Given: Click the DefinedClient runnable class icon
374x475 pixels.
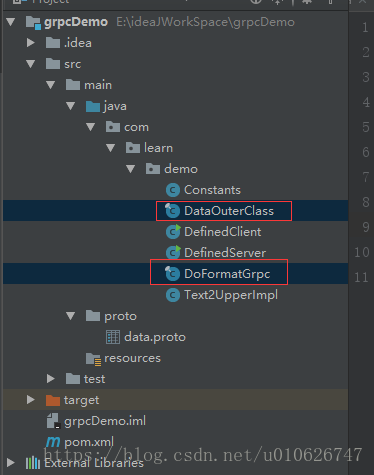Looking at the screenshot, I should pyautogui.click(x=173, y=232).
